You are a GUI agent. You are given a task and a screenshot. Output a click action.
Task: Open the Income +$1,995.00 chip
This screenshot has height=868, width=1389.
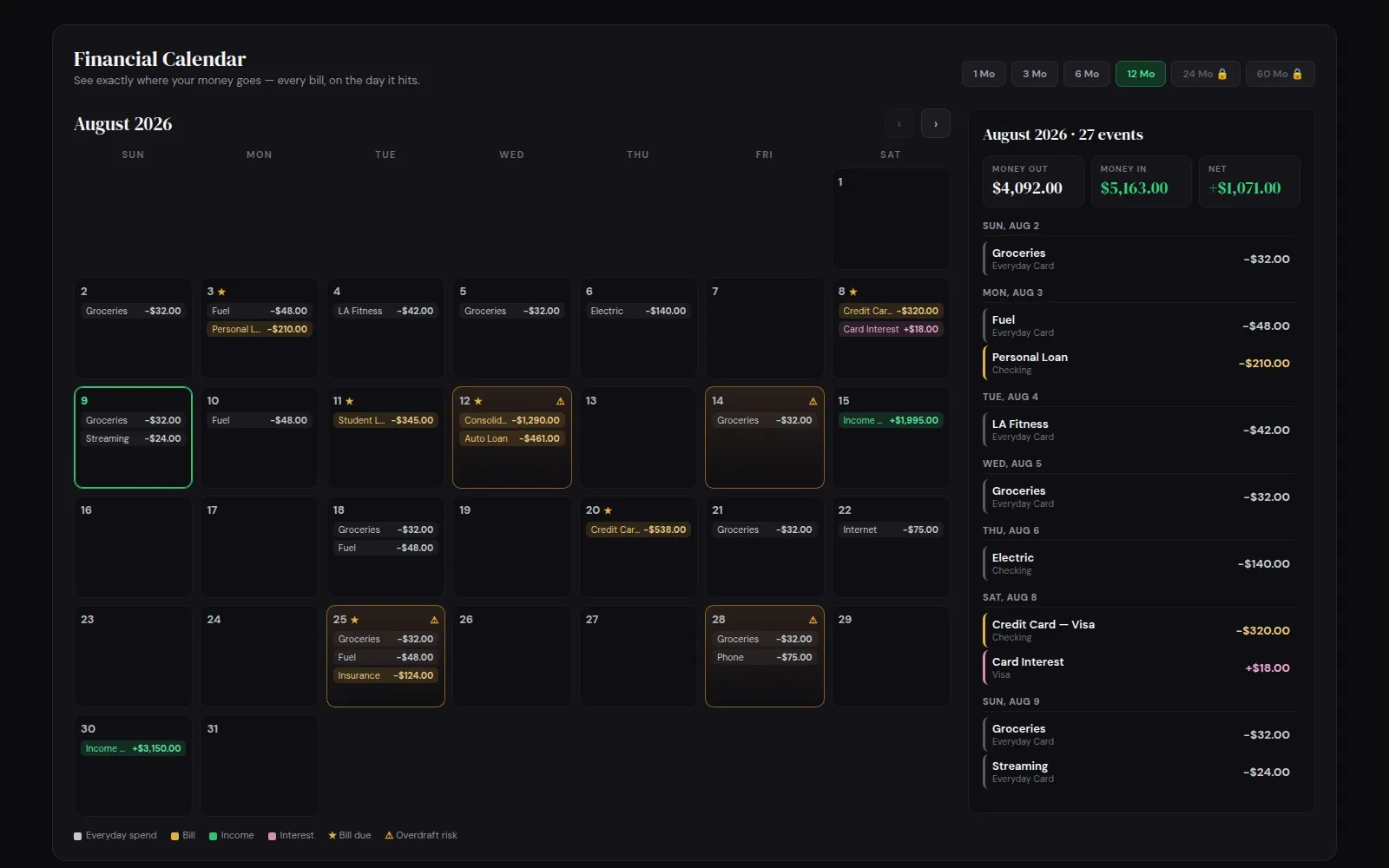tap(891, 420)
